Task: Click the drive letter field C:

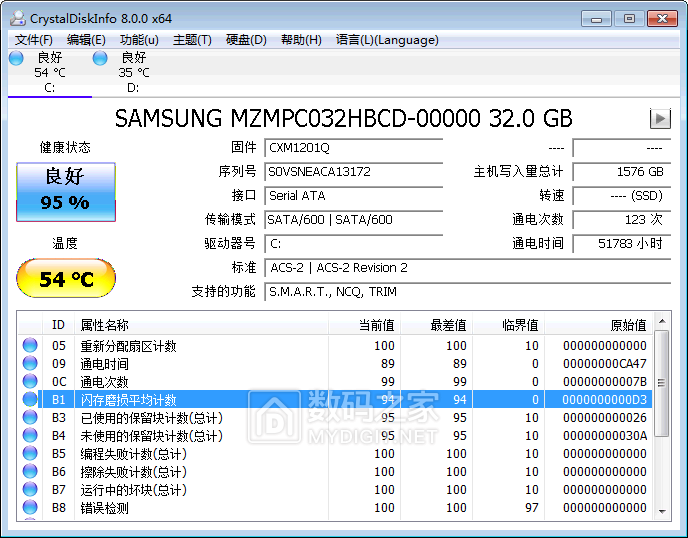Action: coord(353,244)
